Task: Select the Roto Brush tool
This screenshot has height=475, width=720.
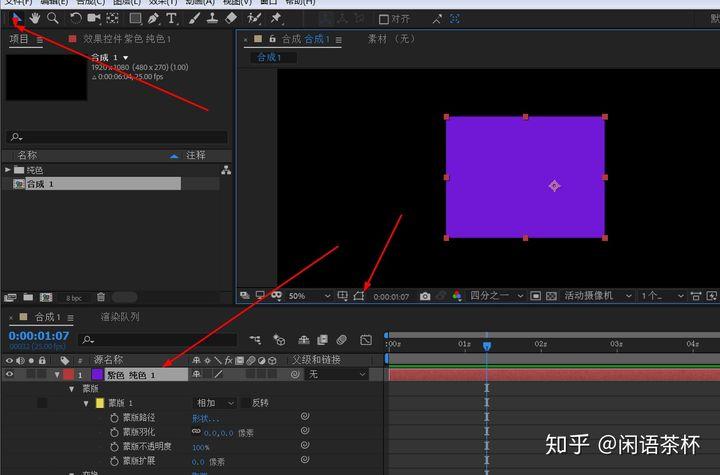Action: (254, 18)
